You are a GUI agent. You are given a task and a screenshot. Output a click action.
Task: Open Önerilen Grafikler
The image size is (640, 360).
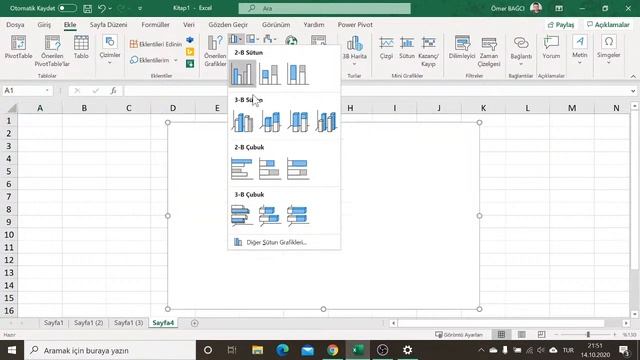[x=215, y=51]
